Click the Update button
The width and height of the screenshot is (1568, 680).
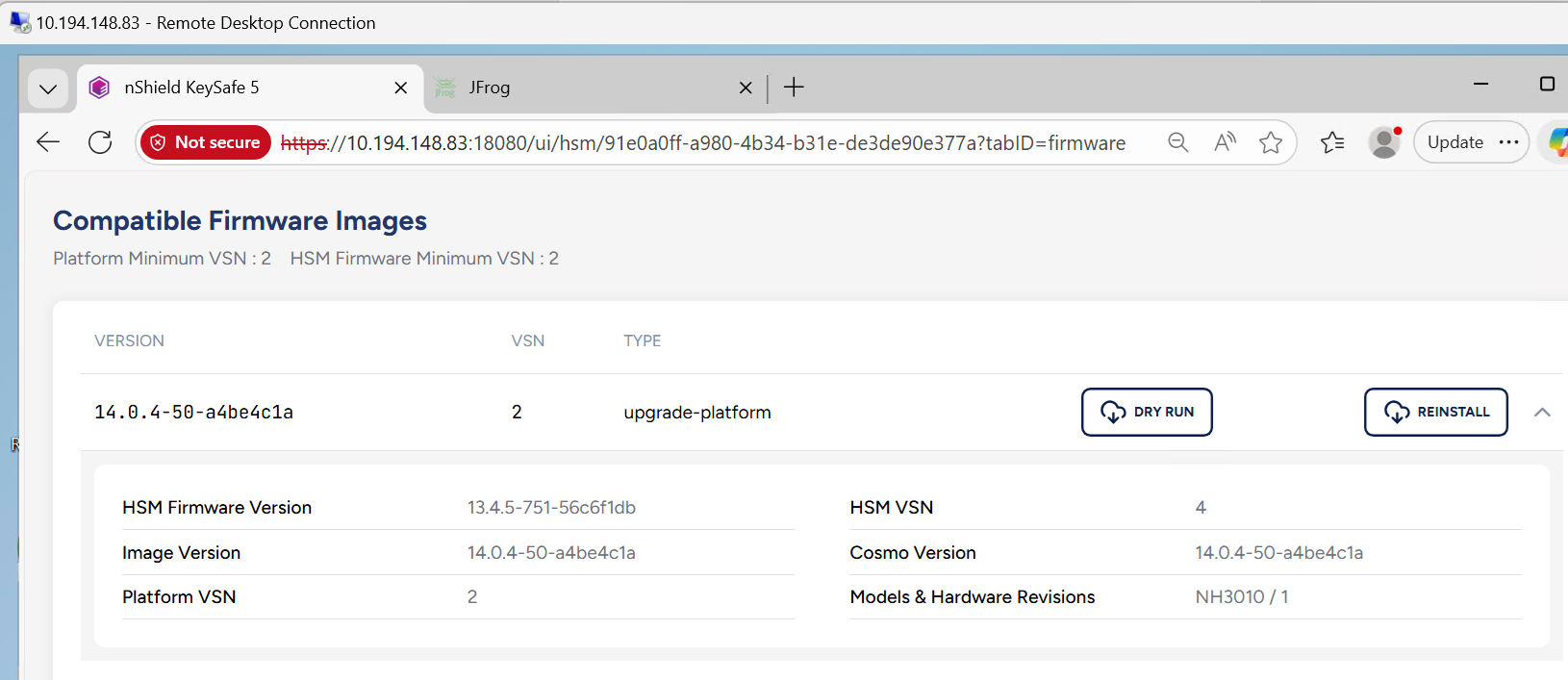(1455, 141)
